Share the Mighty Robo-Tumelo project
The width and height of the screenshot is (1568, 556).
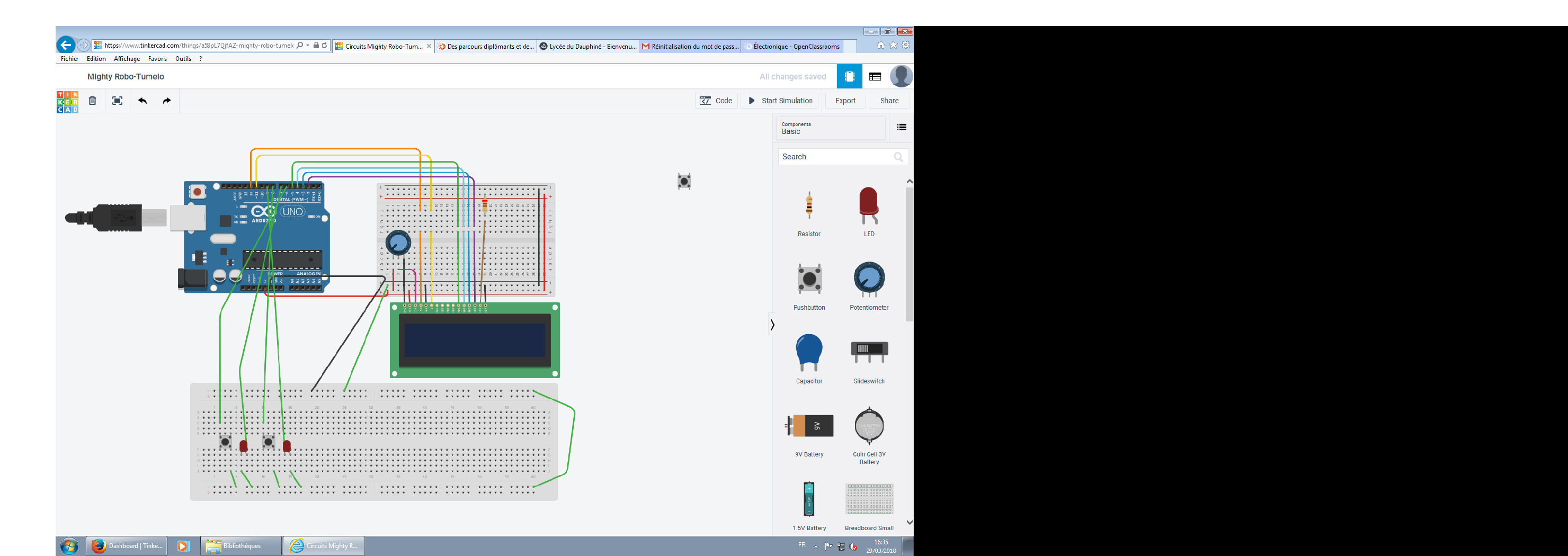click(889, 101)
